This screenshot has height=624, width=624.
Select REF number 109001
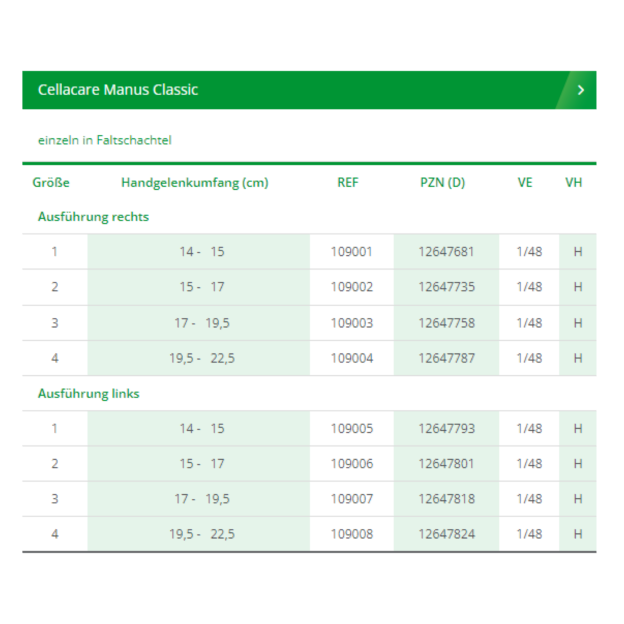[352, 252]
